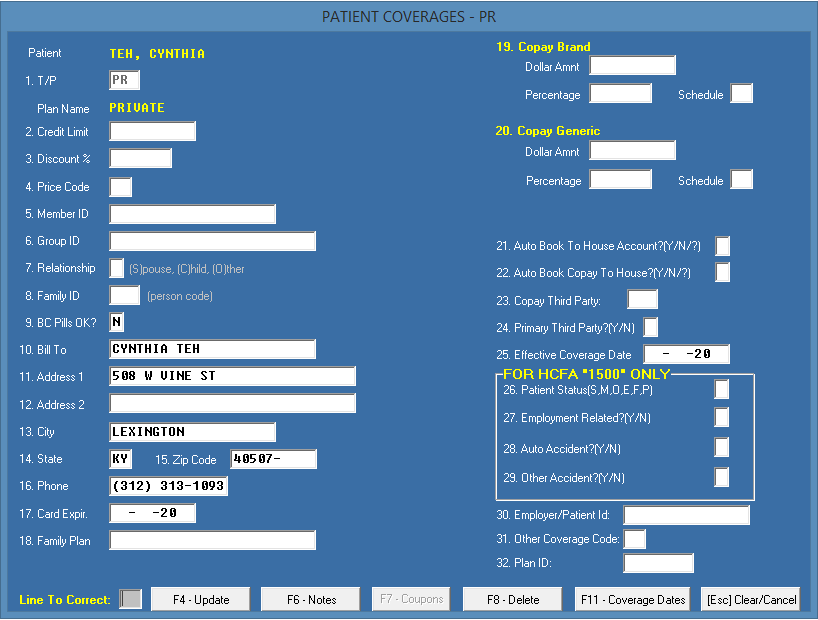This screenshot has height=620, width=818.
Task: Select the Phone number field
Action: pos(168,486)
